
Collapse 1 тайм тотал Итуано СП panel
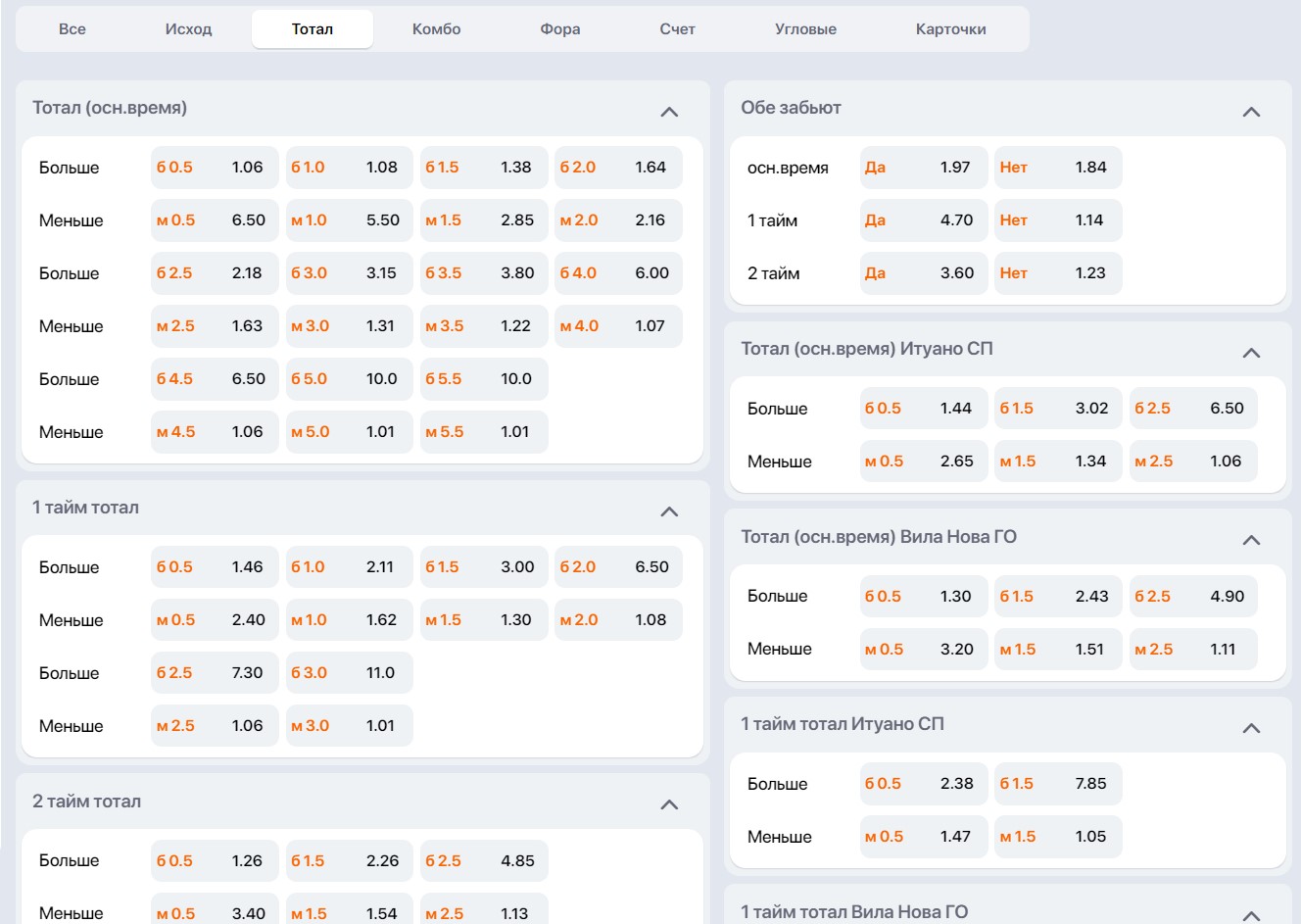pos(1251,728)
